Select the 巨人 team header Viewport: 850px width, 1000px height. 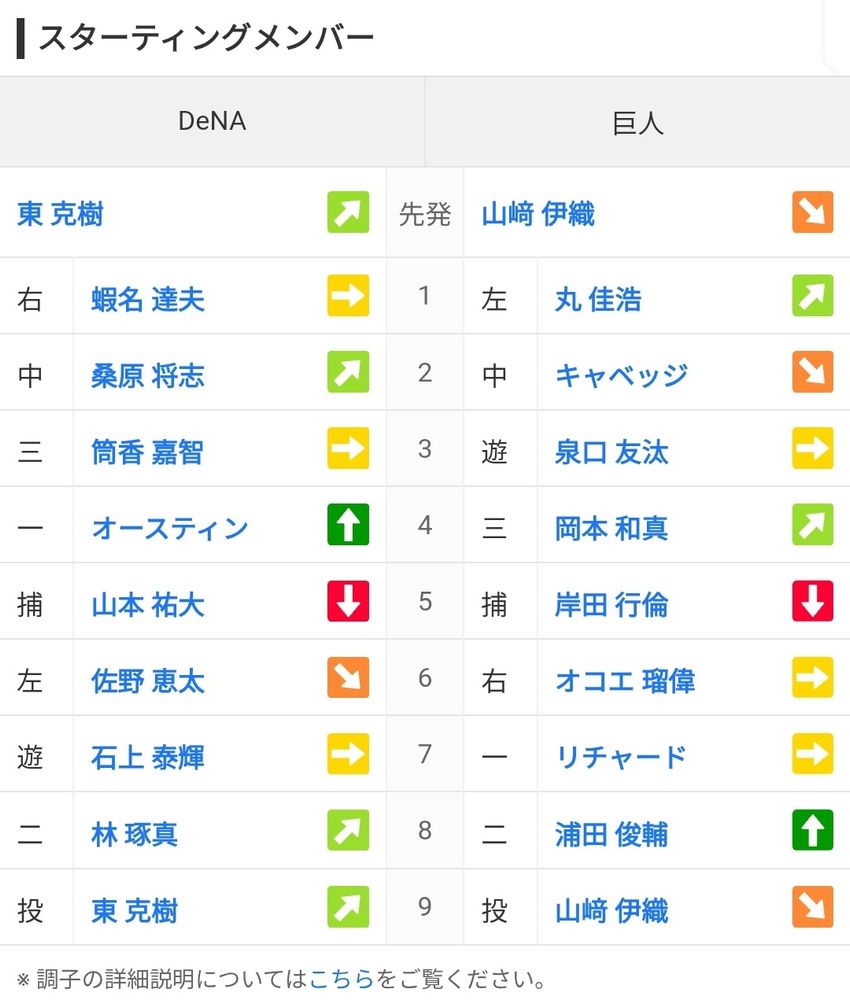click(x=637, y=123)
